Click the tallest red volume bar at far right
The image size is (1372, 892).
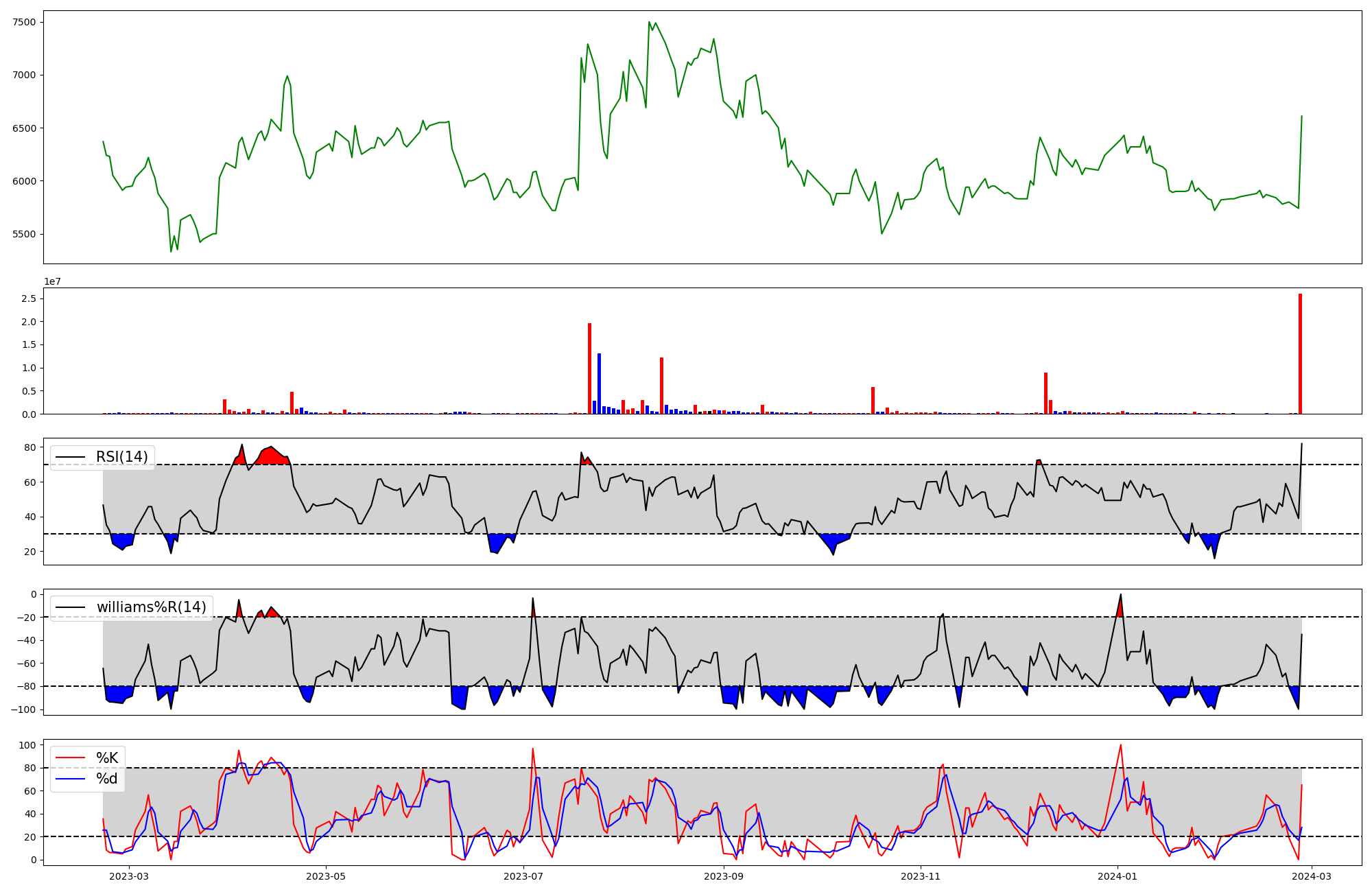(x=1300, y=354)
